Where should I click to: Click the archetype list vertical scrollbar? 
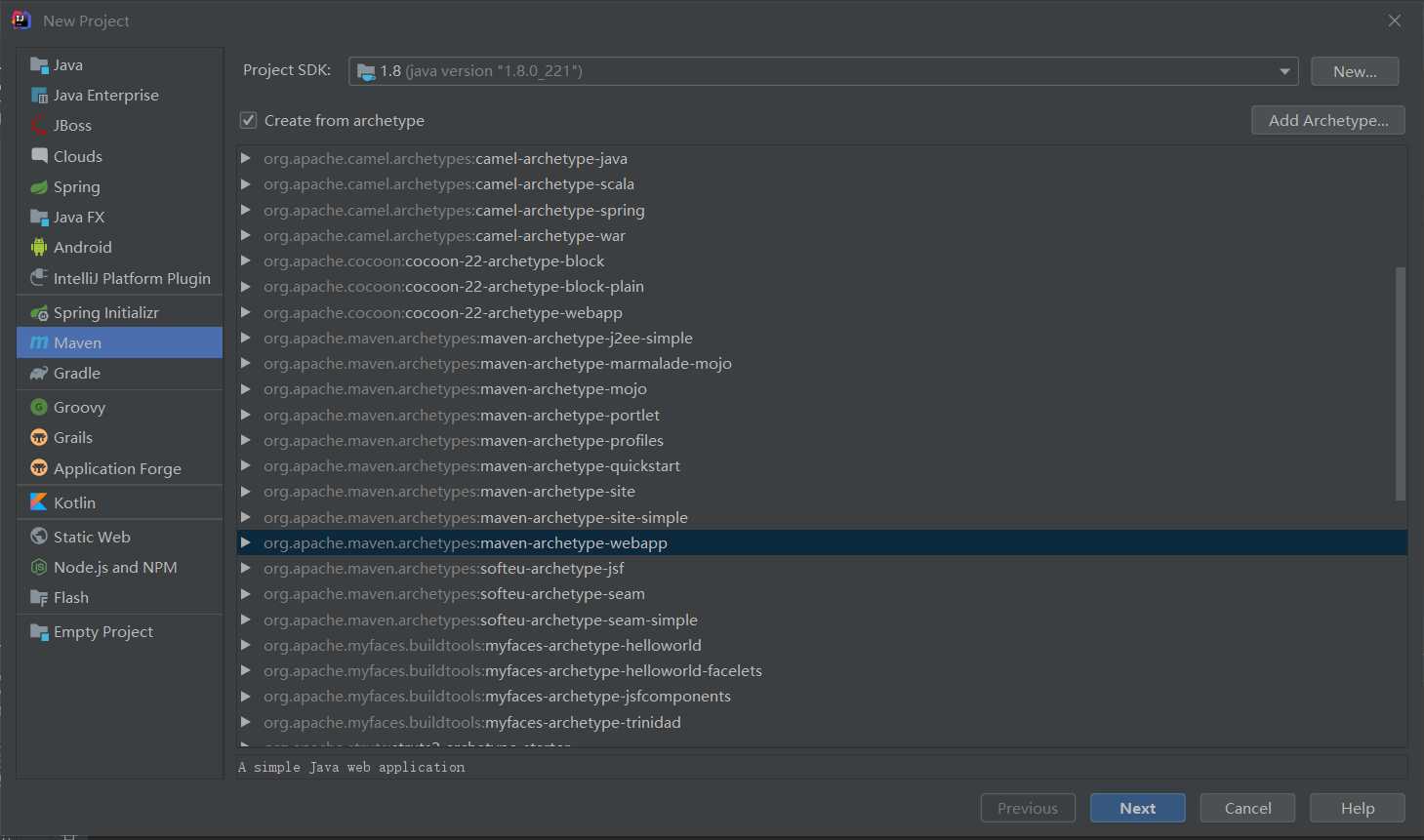click(1401, 383)
